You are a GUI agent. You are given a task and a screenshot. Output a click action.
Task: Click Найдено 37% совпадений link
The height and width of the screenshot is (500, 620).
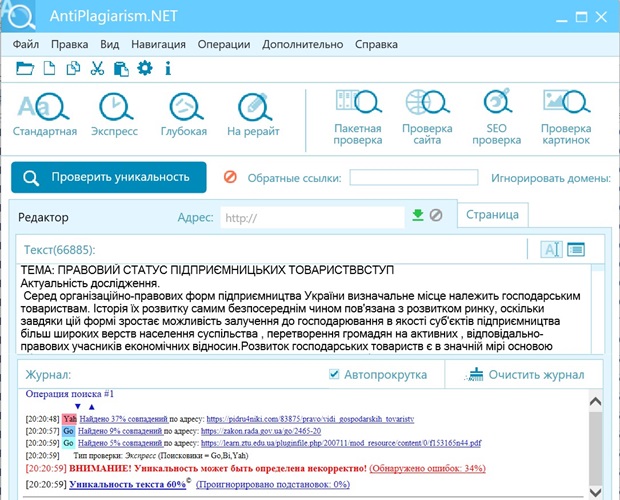(124, 419)
